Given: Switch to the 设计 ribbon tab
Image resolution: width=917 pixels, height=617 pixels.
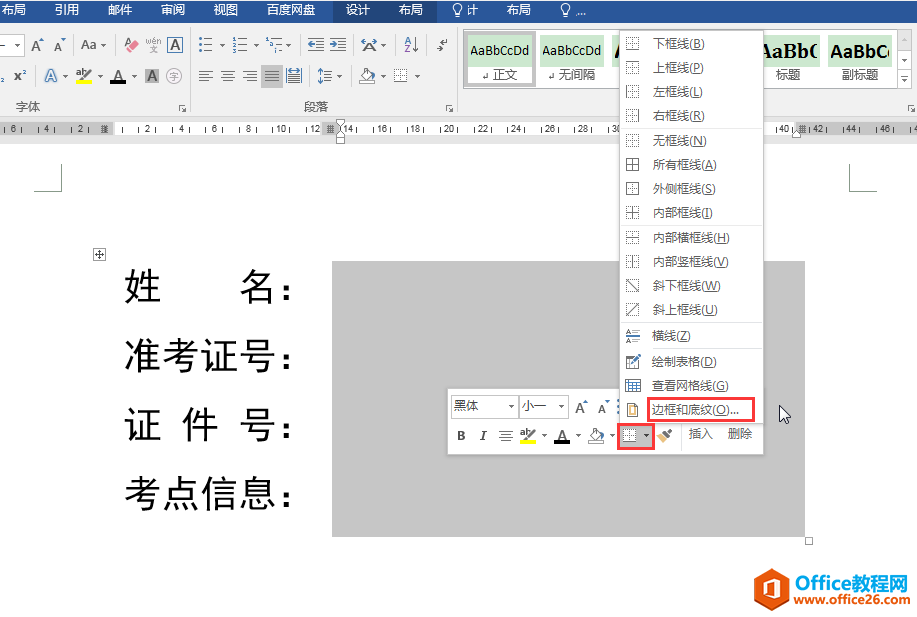Looking at the screenshot, I should (357, 10).
